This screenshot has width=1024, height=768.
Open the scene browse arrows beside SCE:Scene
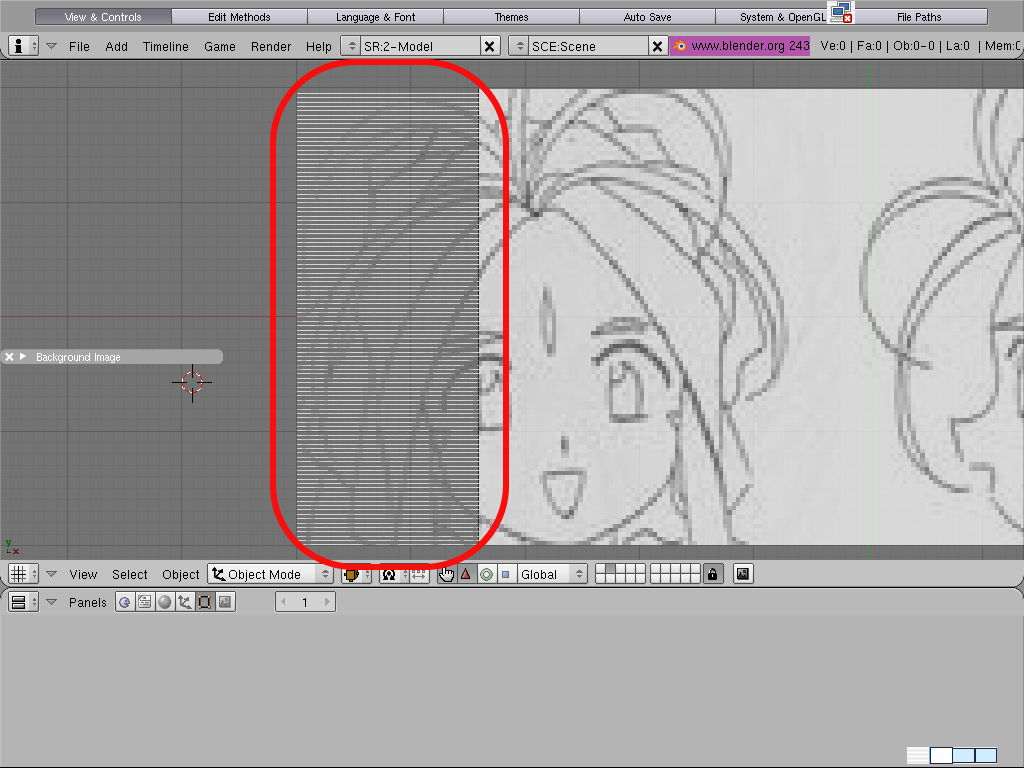(519, 46)
